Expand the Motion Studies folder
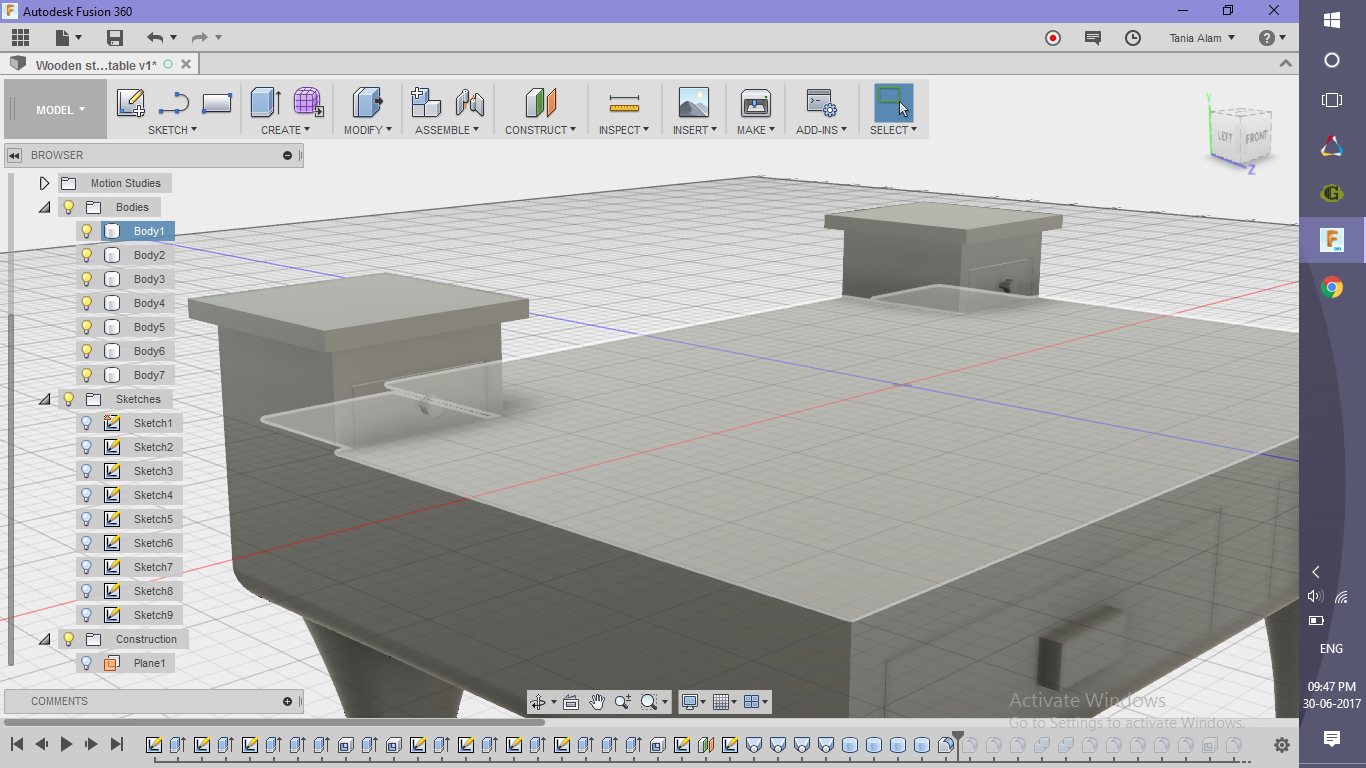Image resolution: width=1366 pixels, height=768 pixels. click(44, 183)
